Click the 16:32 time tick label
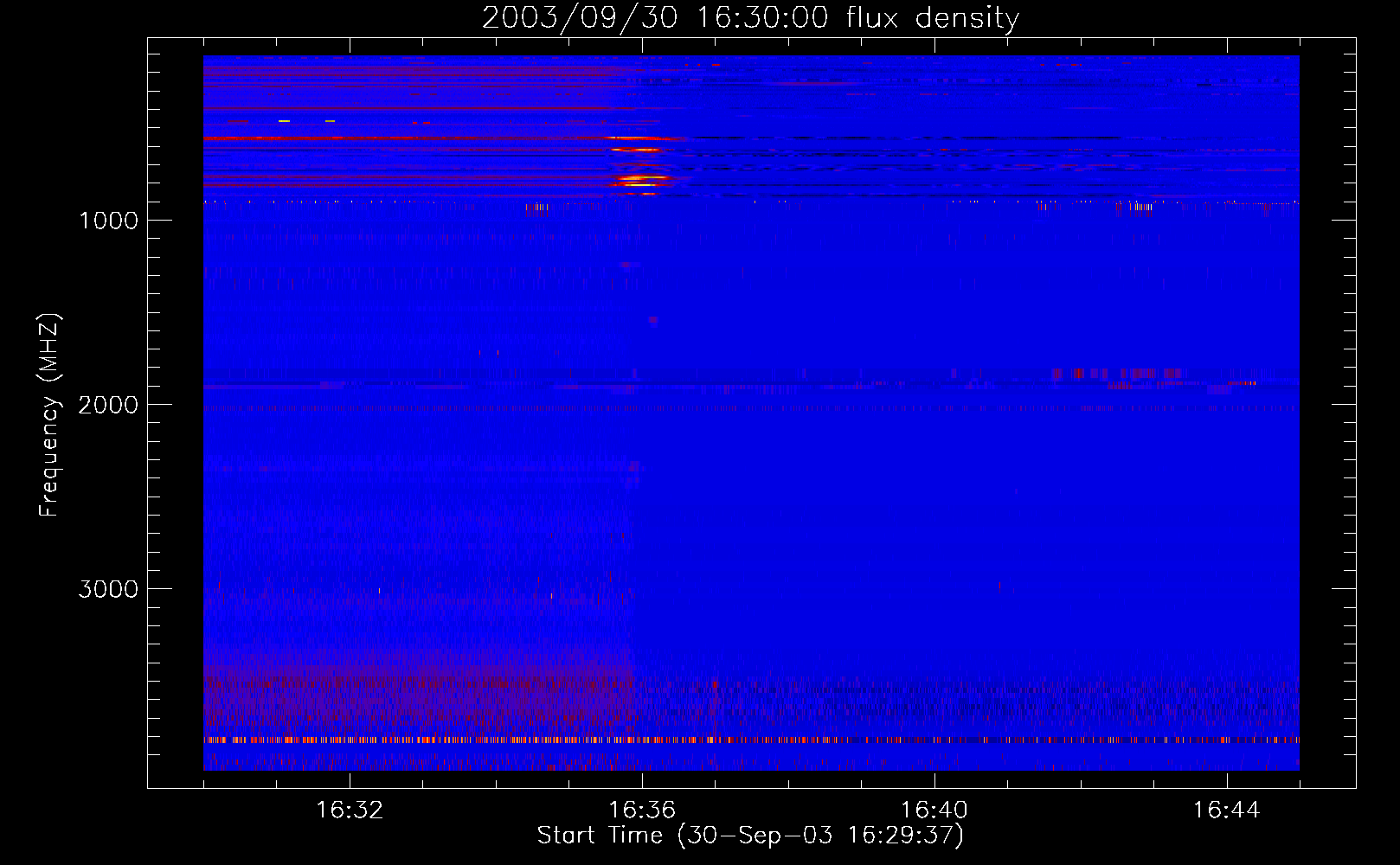This screenshot has width=1400, height=865. [x=350, y=811]
